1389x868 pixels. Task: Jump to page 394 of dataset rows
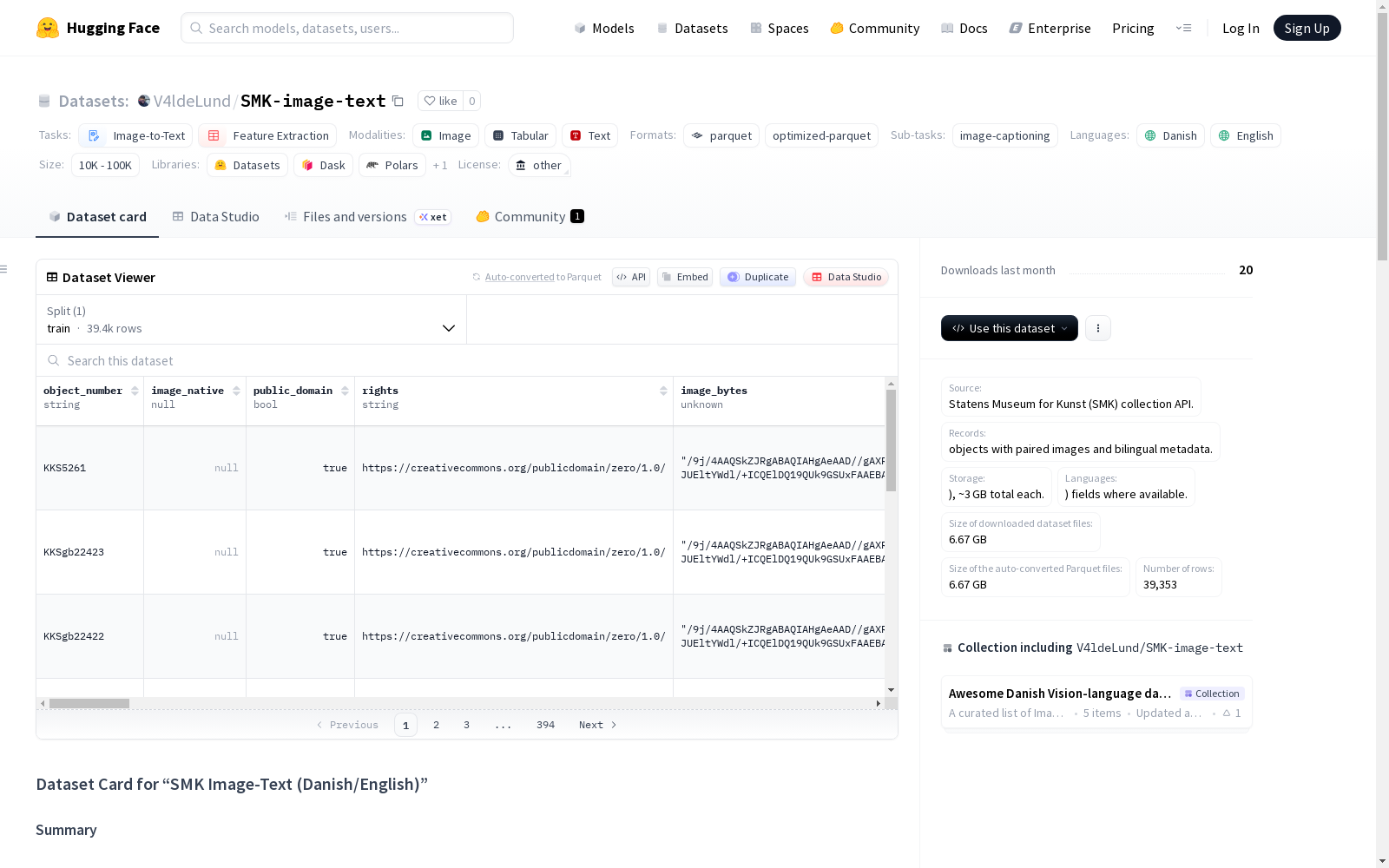545,725
